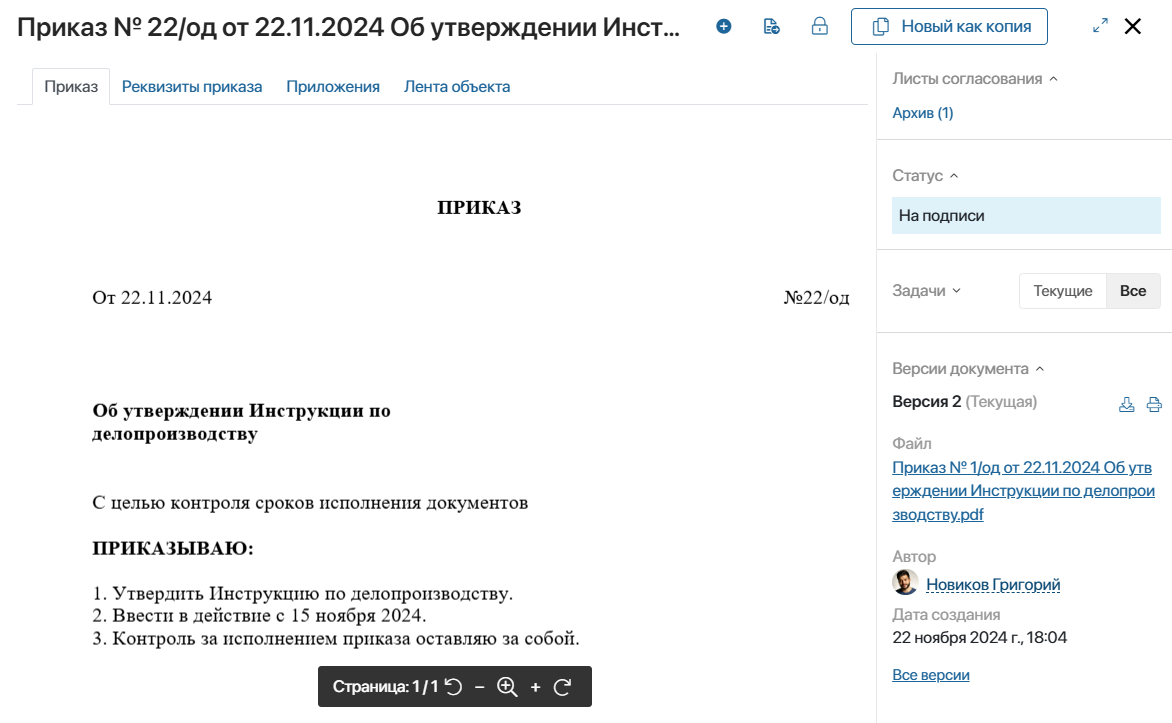The height and width of the screenshot is (723, 1172).
Task: Click the order number '№22/од' in document
Action: 816,298
